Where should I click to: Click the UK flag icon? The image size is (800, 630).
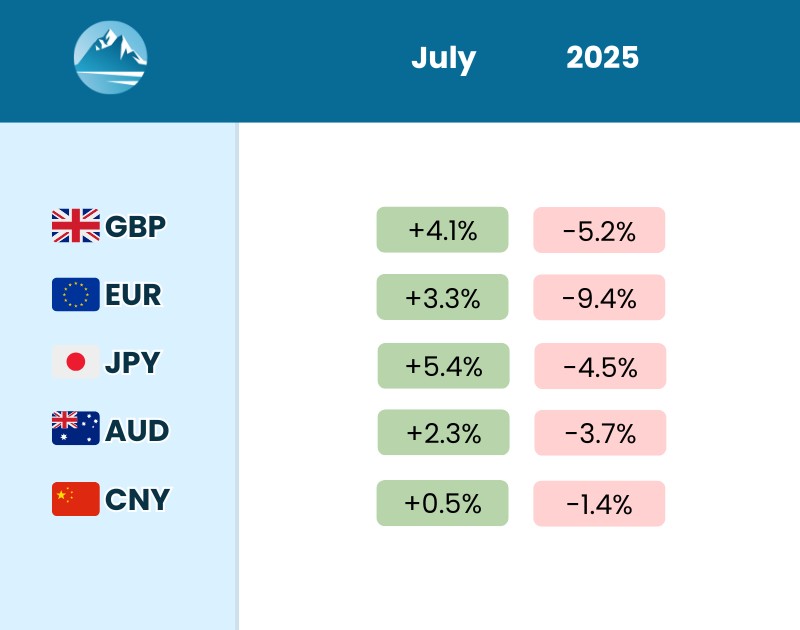tap(76, 226)
